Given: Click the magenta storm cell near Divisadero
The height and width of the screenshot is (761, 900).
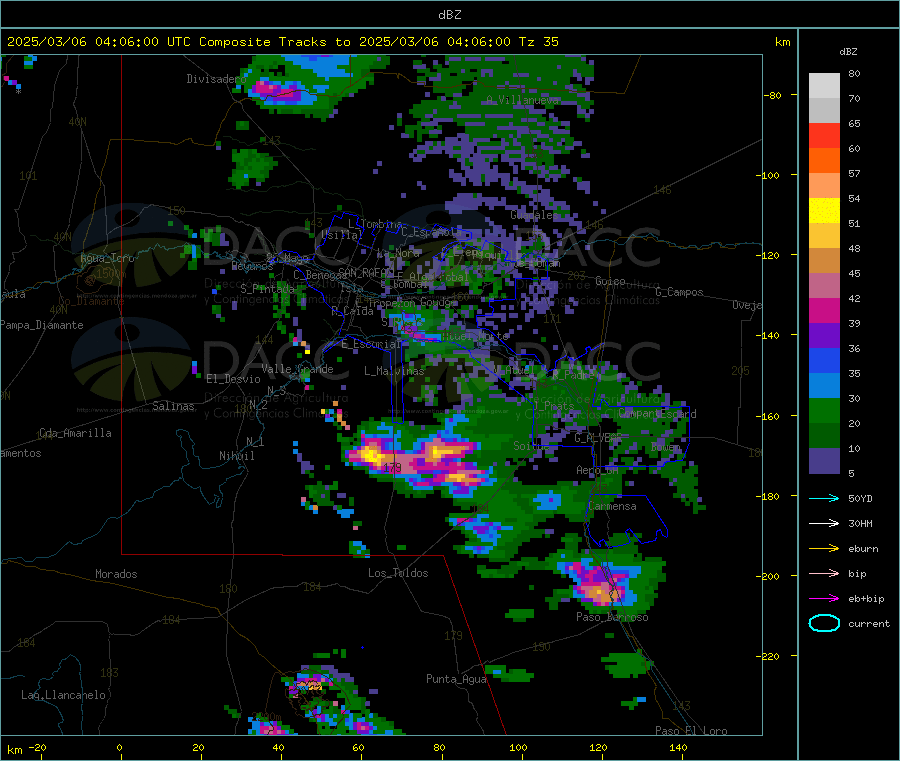Looking at the screenshot, I should point(277,90).
